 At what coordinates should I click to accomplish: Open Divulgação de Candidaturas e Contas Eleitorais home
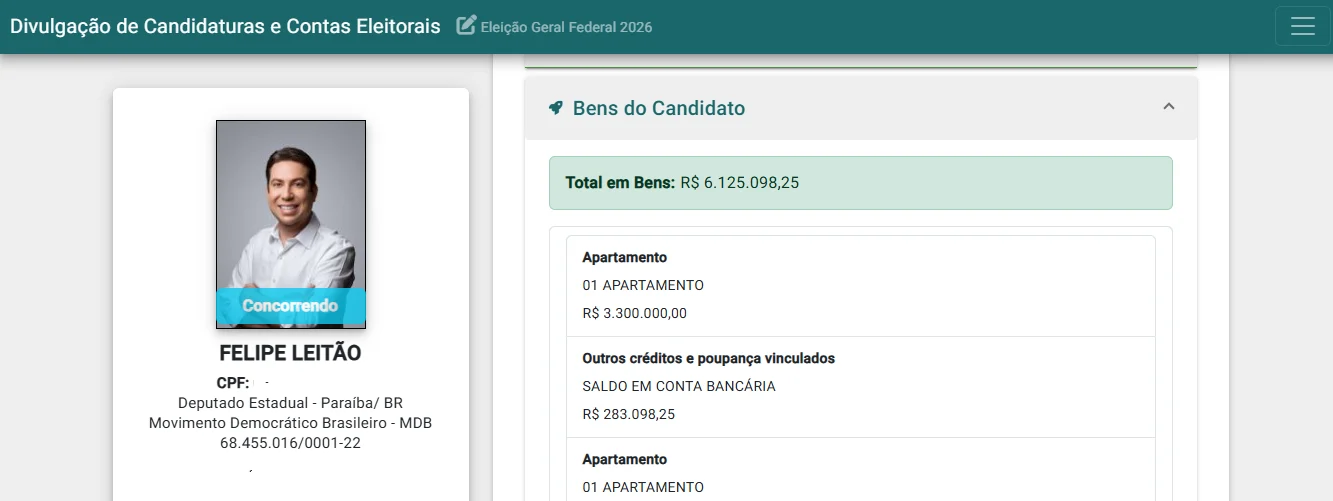225,27
